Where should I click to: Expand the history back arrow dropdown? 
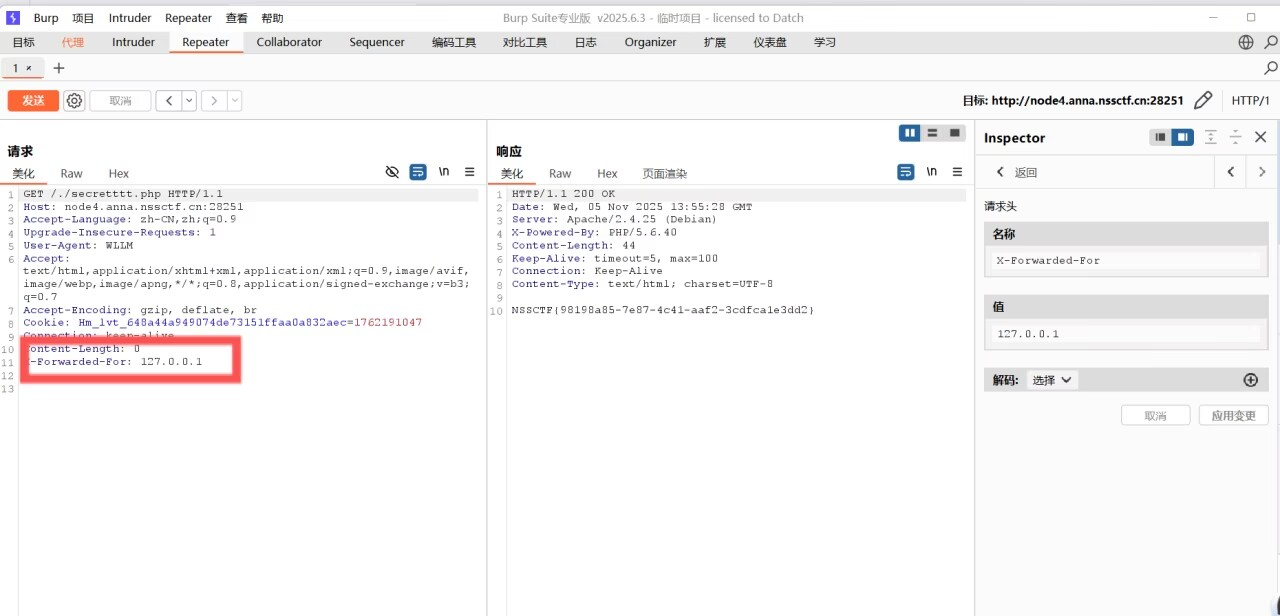point(188,101)
